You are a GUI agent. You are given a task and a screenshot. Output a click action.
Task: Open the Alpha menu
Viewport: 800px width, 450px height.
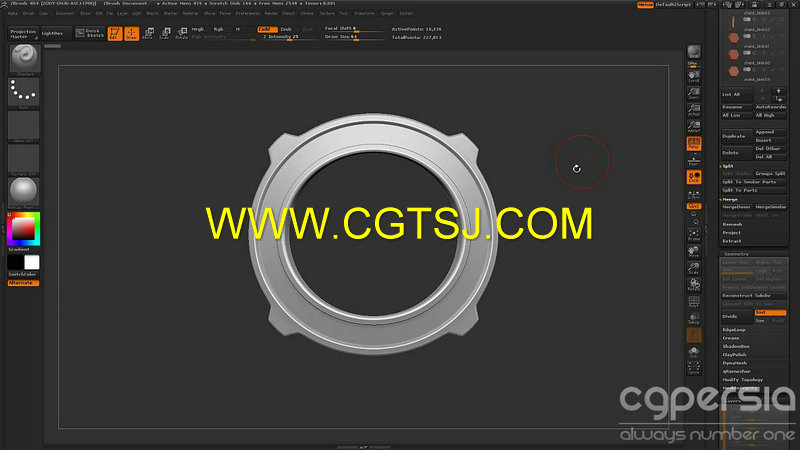tap(13, 13)
